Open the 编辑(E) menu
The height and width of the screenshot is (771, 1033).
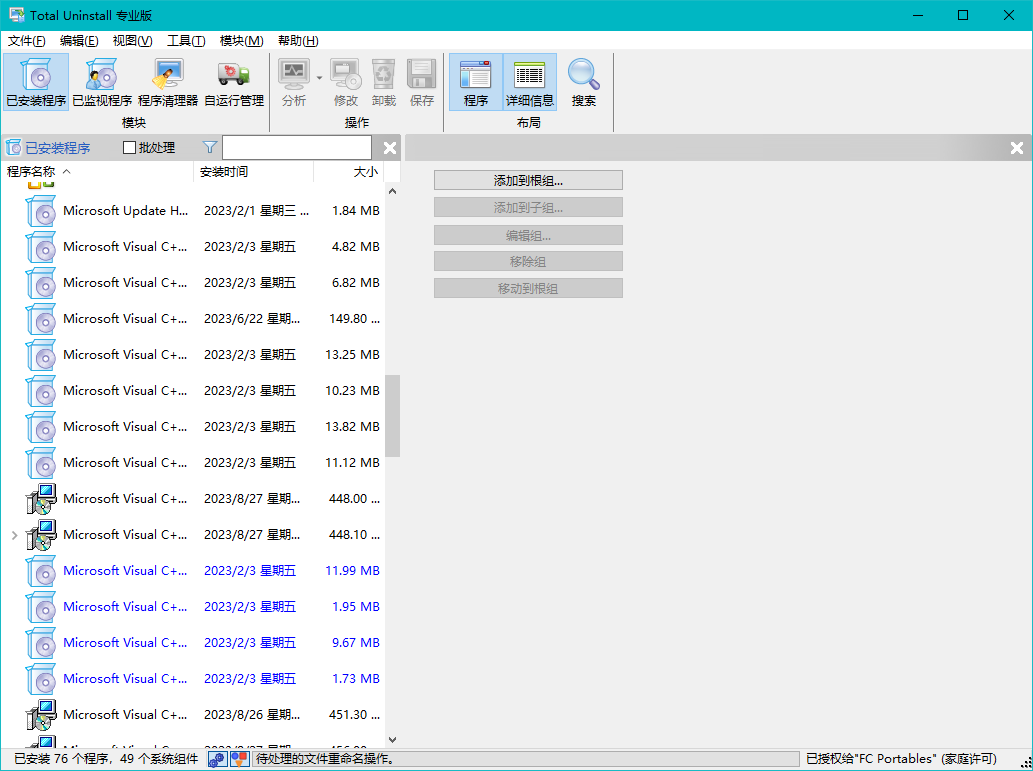(x=79, y=41)
